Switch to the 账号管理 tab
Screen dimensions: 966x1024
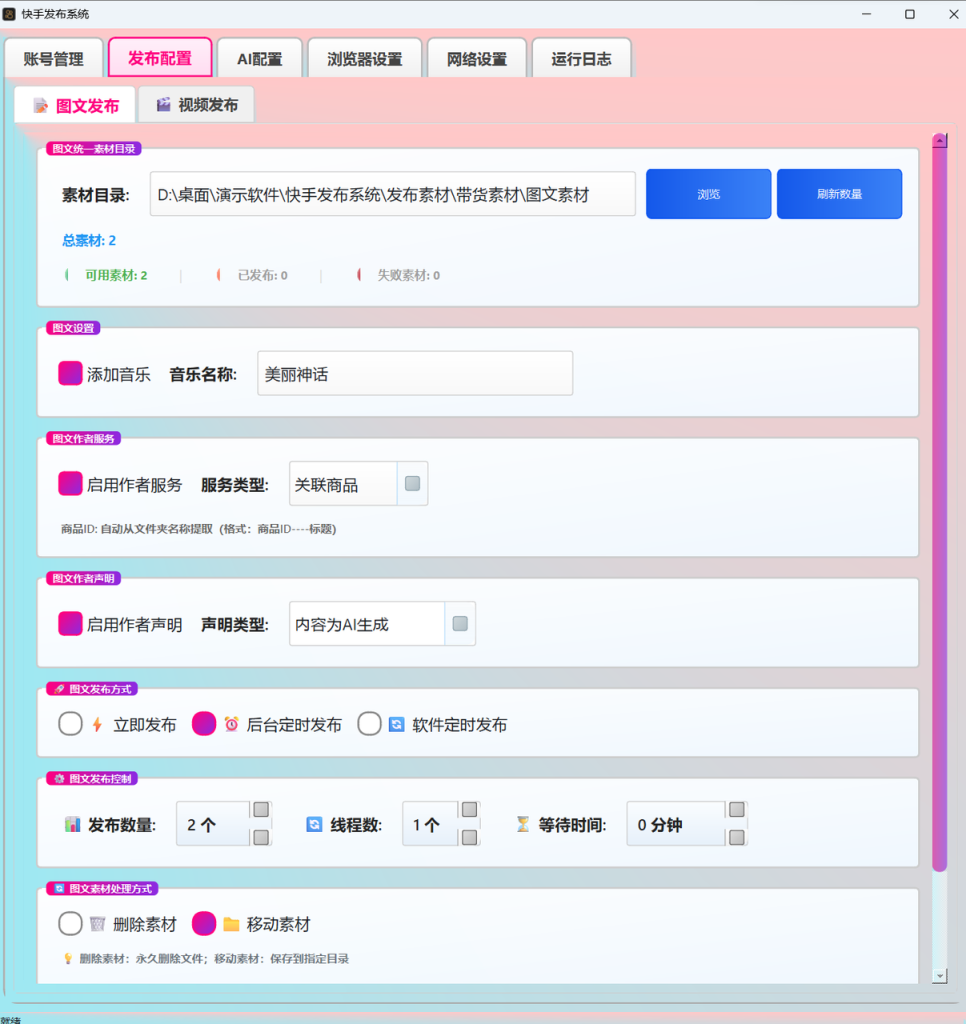(x=54, y=59)
